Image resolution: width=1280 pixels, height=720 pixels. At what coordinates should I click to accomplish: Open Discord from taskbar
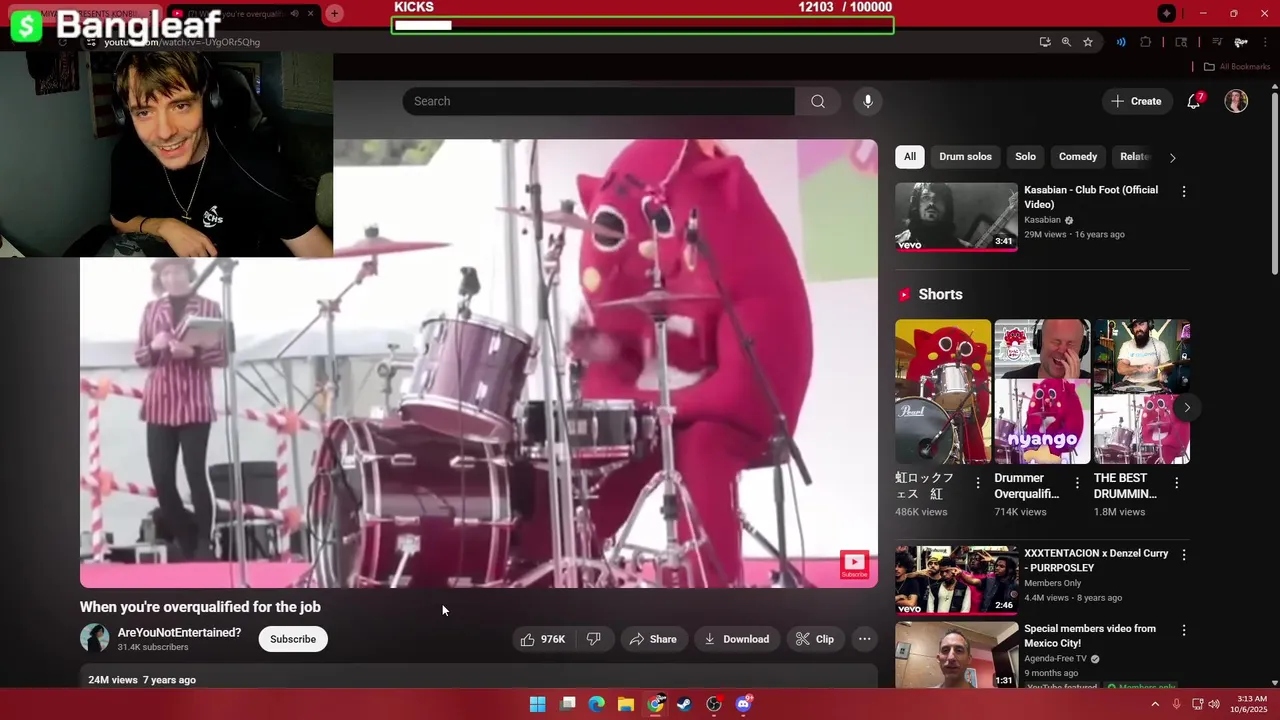coord(743,704)
